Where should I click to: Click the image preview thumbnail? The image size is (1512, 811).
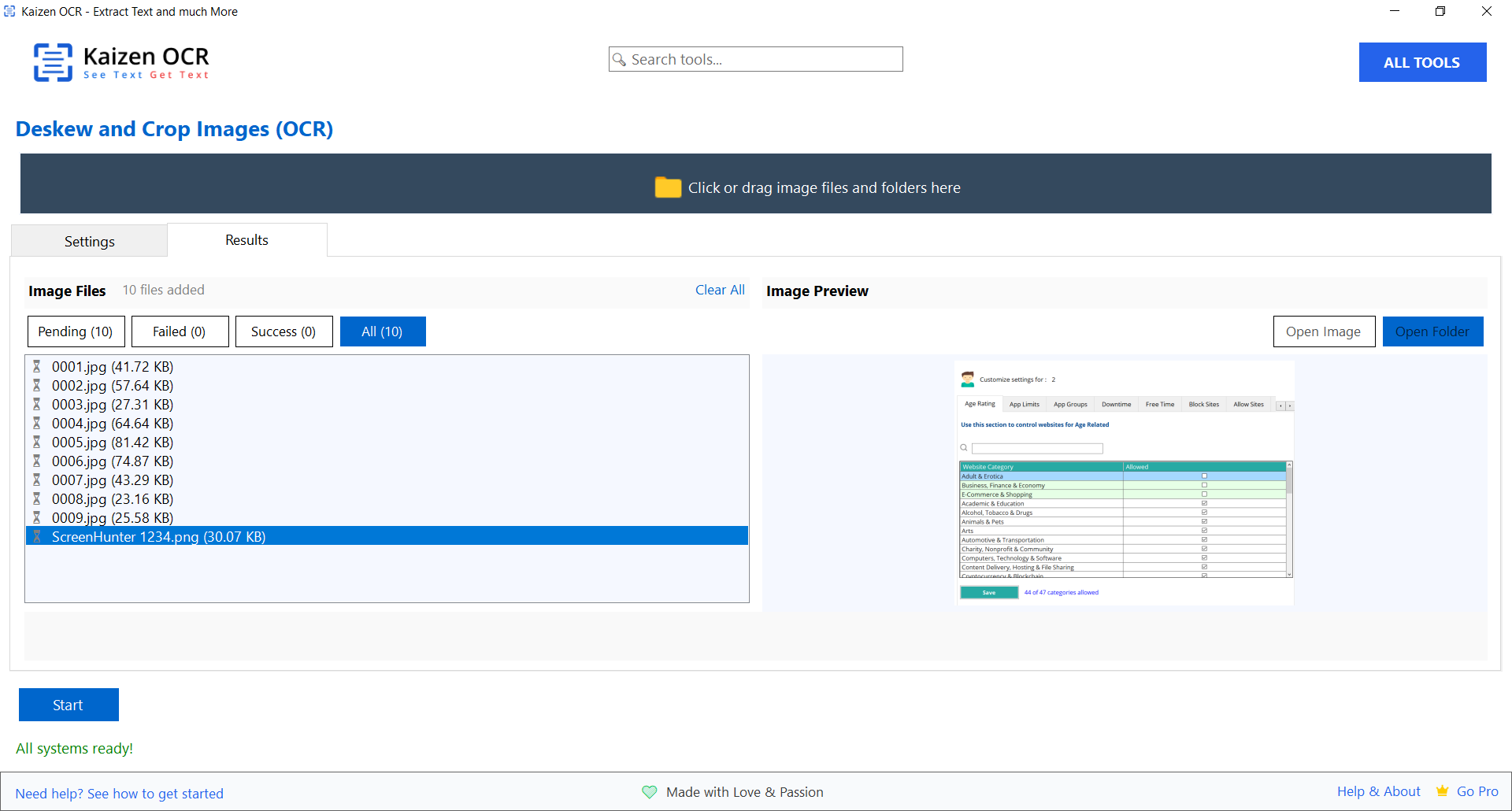click(1124, 483)
